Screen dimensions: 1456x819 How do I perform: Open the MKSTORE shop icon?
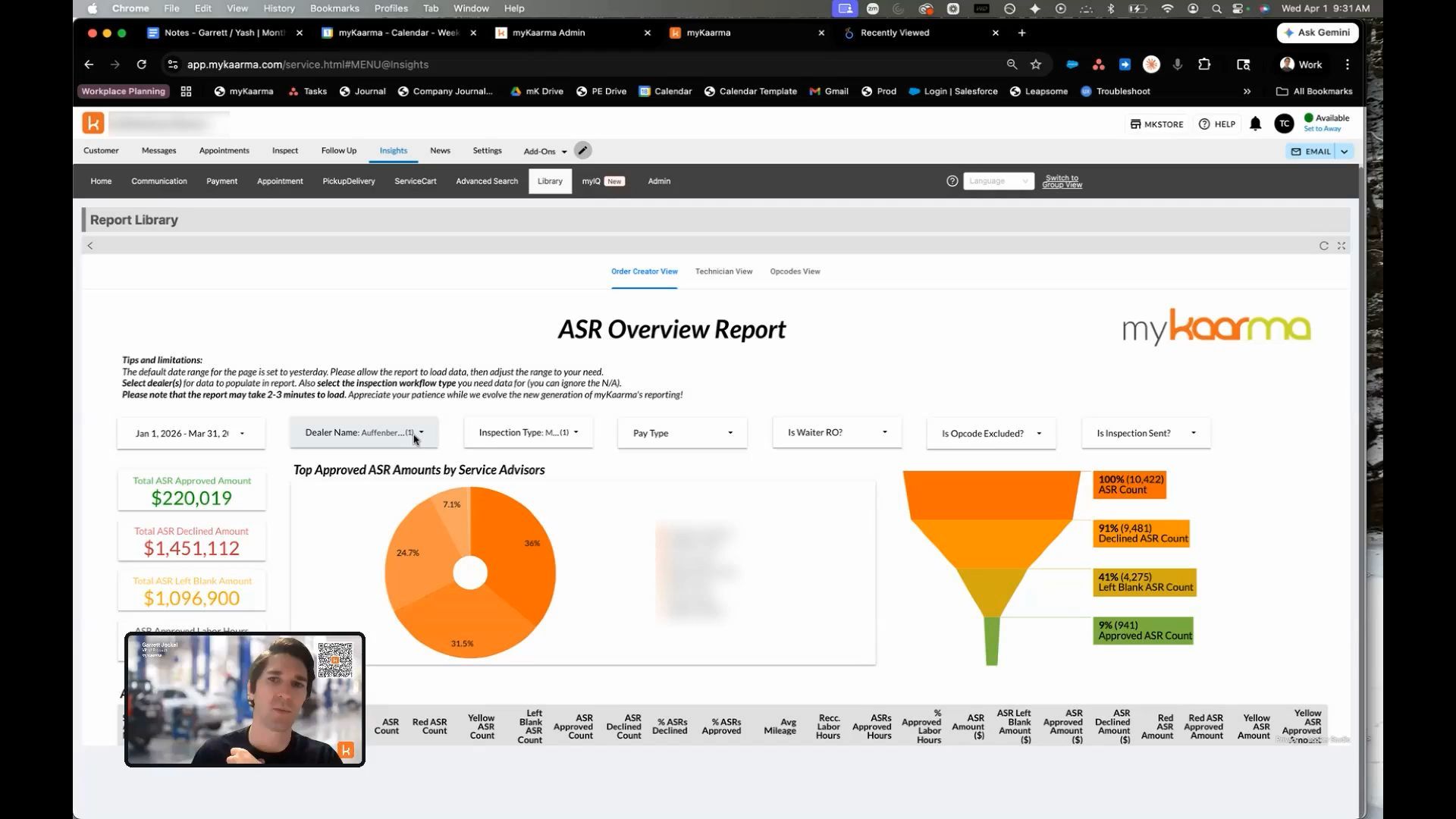pyautogui.click(x=1135, y=124)
